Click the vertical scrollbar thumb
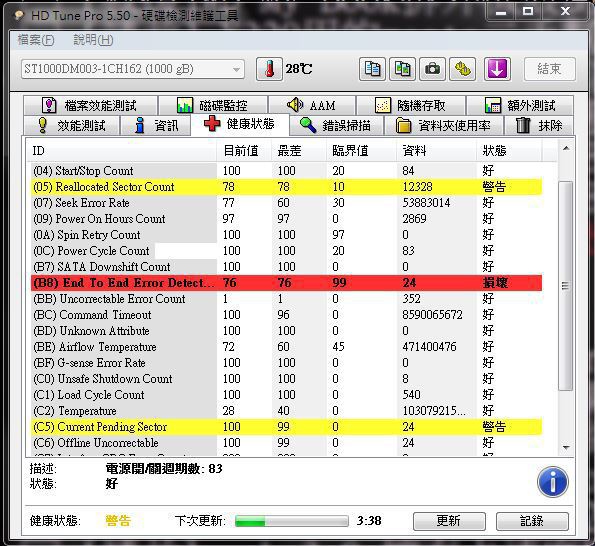The height and width of the screenshot is (546, 595). (566, 286)
